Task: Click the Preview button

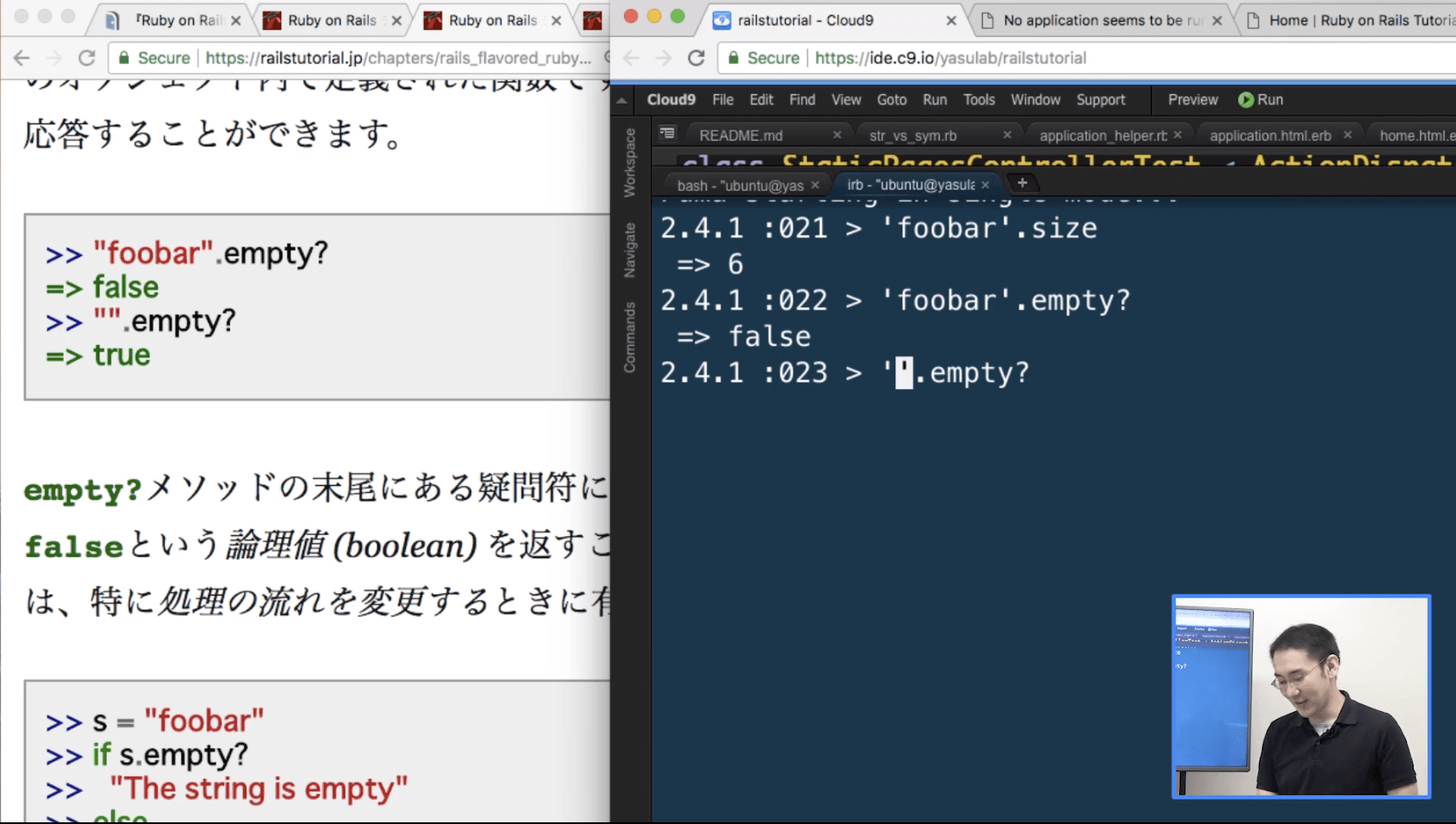Action: [x=1193, y=100]
